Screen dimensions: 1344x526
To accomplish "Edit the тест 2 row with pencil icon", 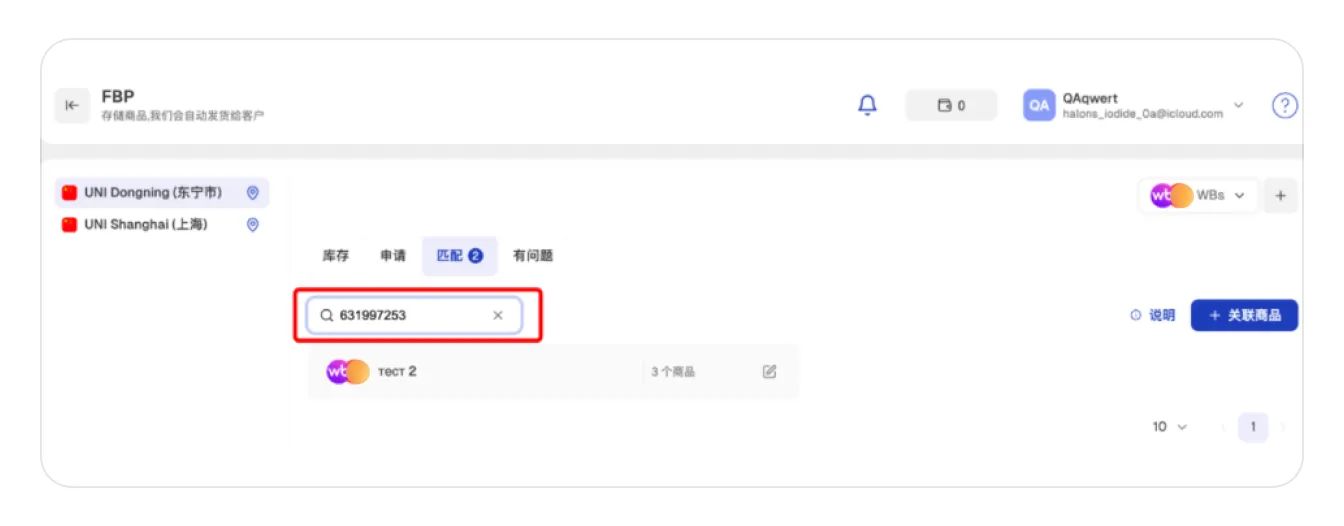I will pyautogui.click(x=769, y=372).
